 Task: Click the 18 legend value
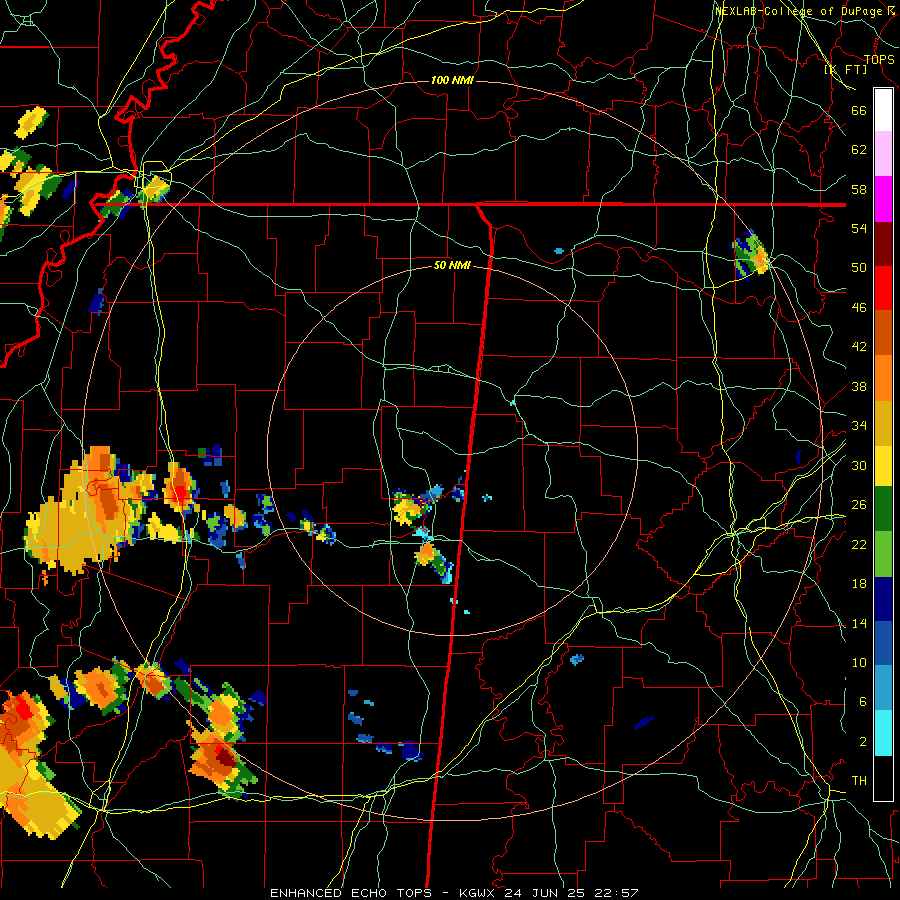point(859,584)
